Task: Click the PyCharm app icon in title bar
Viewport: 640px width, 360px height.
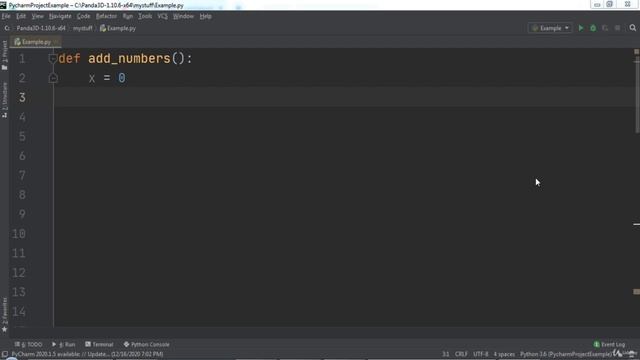Action: coord(3,5)
